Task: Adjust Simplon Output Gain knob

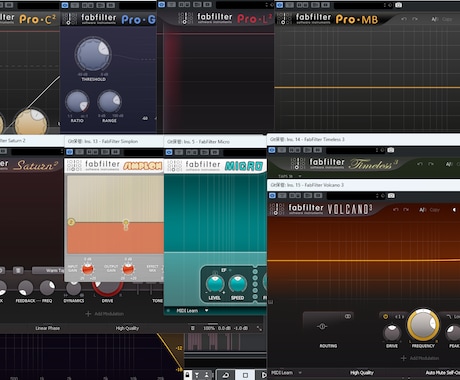Action: tap(128, 269)
